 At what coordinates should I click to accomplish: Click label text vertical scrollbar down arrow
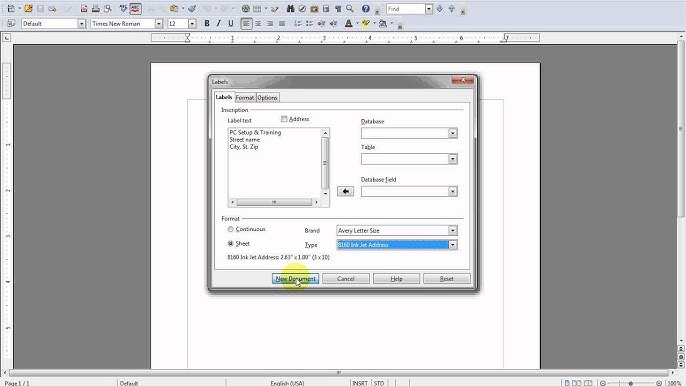pyautogui.click(x=325, y=194)
